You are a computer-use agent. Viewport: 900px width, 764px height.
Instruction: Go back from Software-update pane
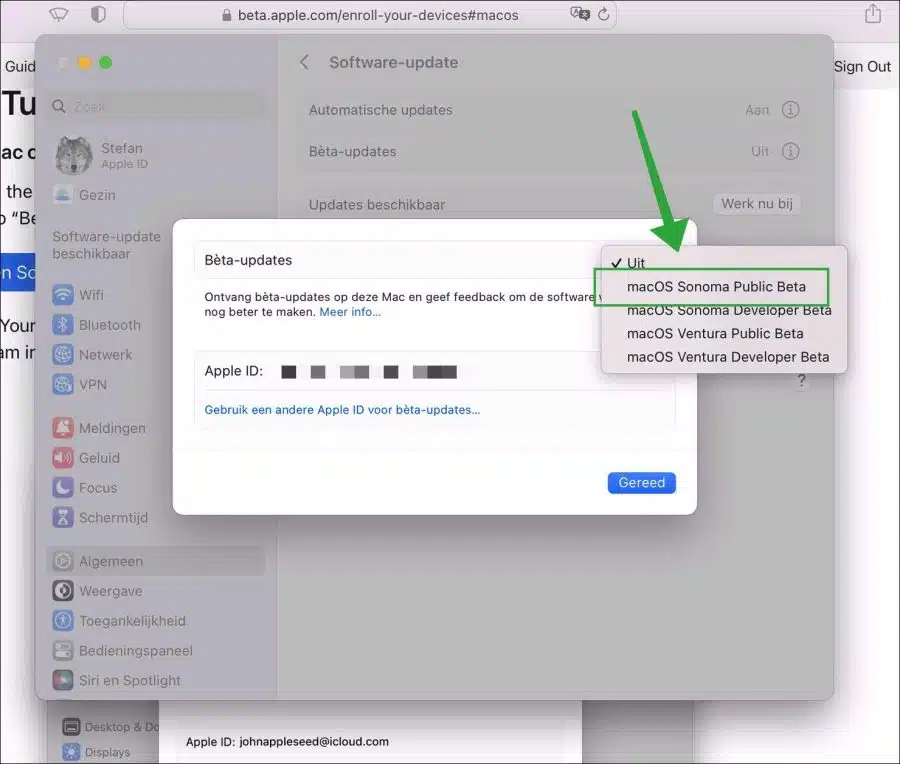[304, 62]
